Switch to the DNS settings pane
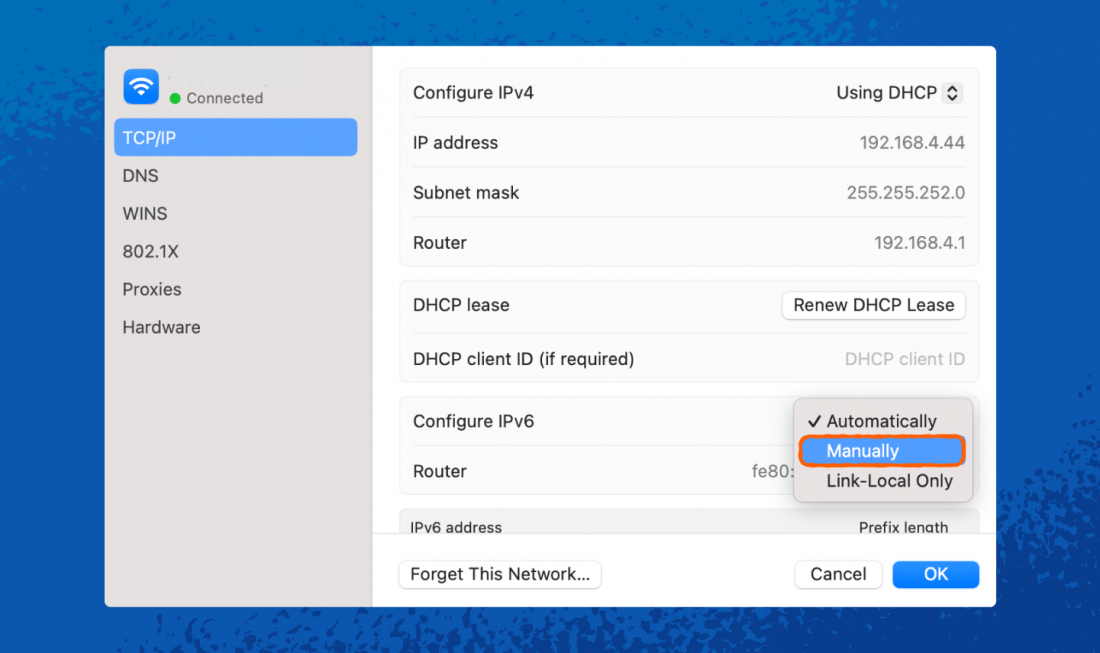 tap(141, 175)
